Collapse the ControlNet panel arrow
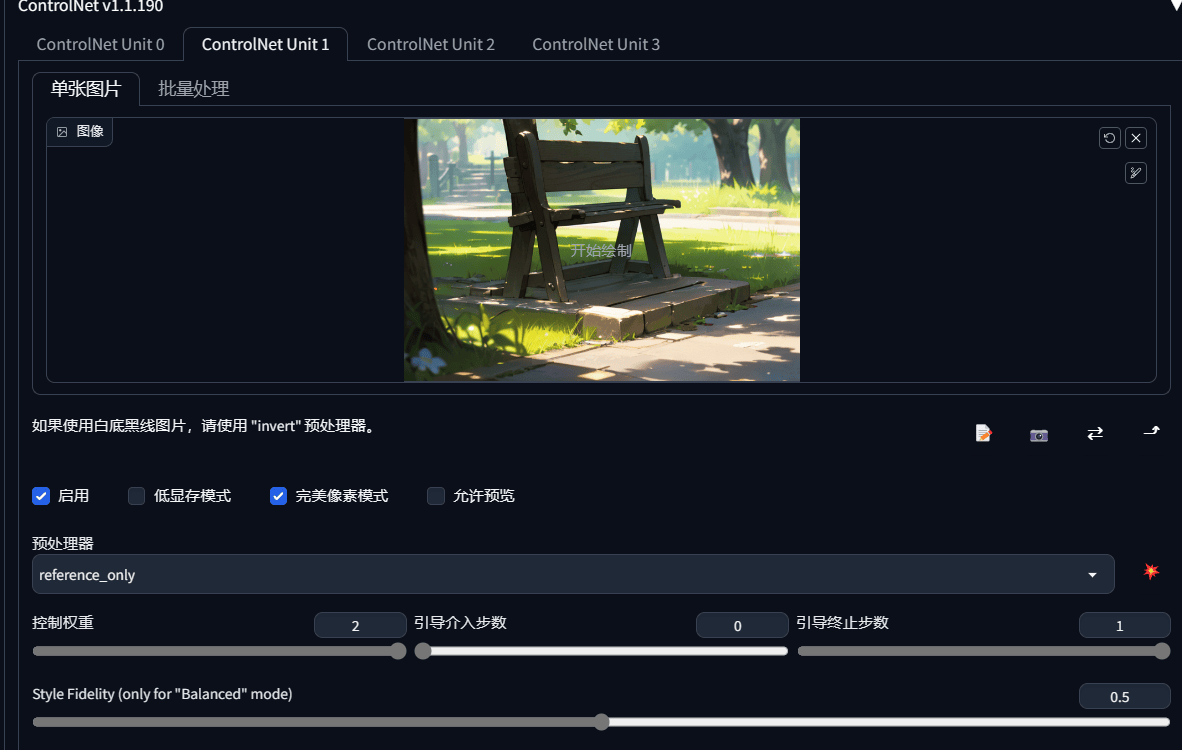The height and width of the screenshot is (750, 1182). pyautogui.click(x=1174, y=5)
